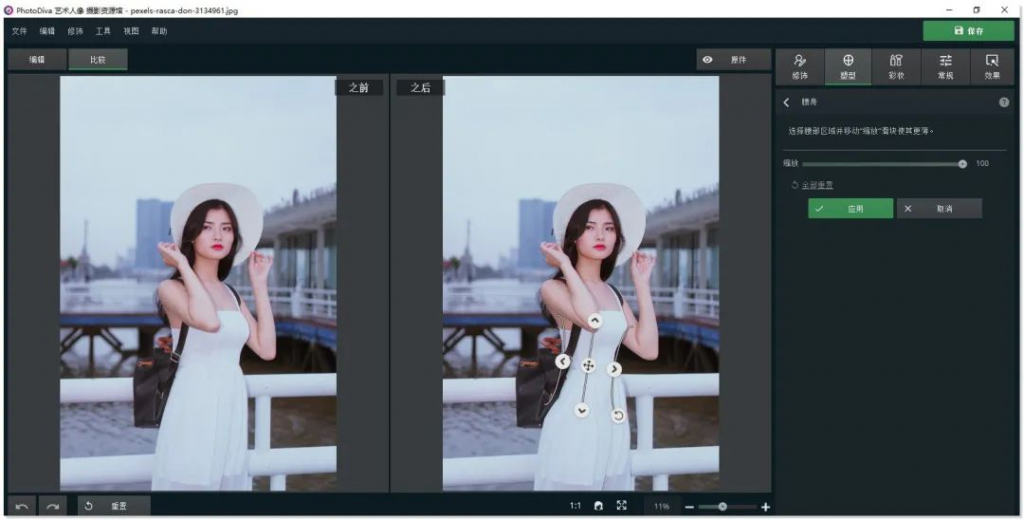Click the face zoom icon near 1:1
This screenshot has width=1024, height=520.
pyautogui.click(x=599, y=506)
